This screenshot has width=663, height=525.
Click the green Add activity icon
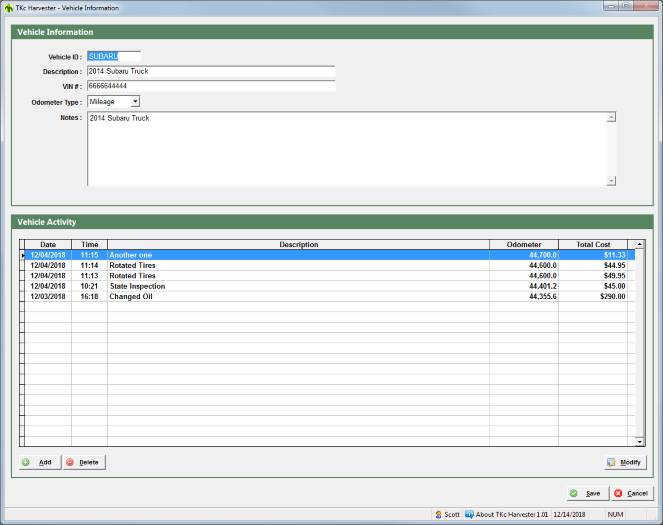point(26,462)
